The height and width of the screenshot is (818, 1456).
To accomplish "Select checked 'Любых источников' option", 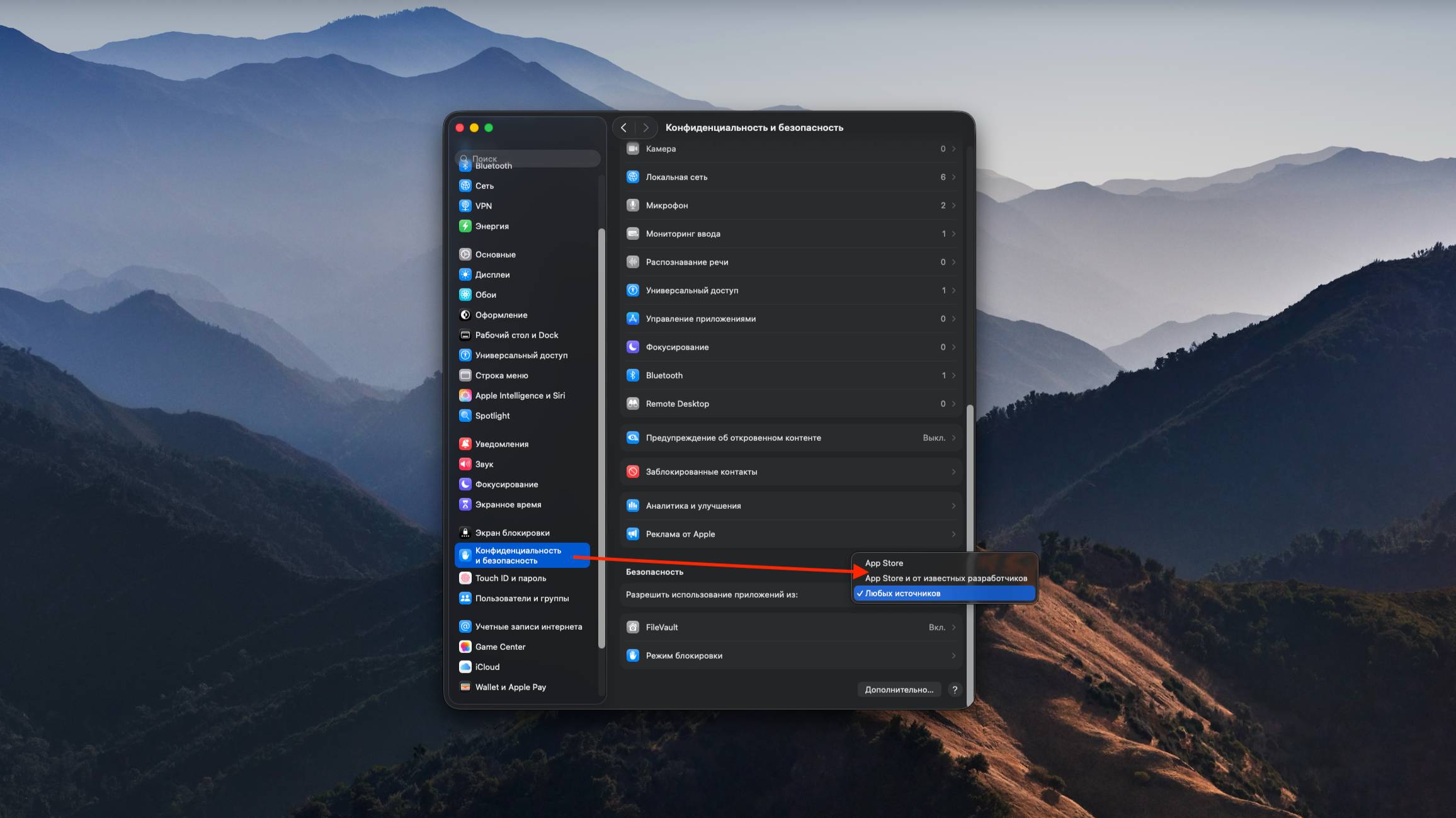I will coord(902,593).
